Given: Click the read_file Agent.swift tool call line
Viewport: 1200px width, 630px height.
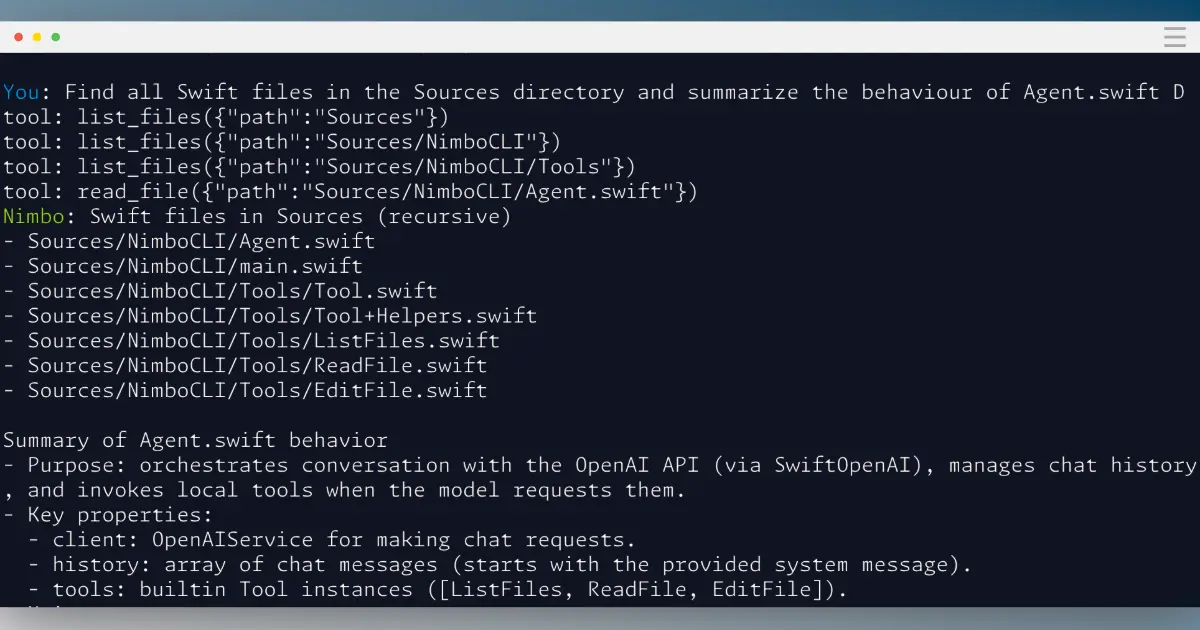Looking at the screenshot, I should click(350, 191).
